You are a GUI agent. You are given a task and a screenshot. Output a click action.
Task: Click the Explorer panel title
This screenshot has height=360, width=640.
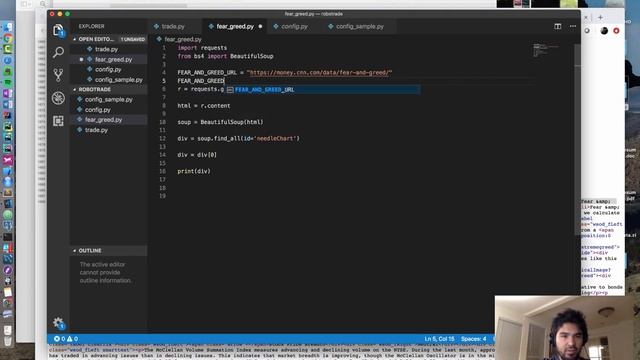pyautogui.click(x=91, y=26)
